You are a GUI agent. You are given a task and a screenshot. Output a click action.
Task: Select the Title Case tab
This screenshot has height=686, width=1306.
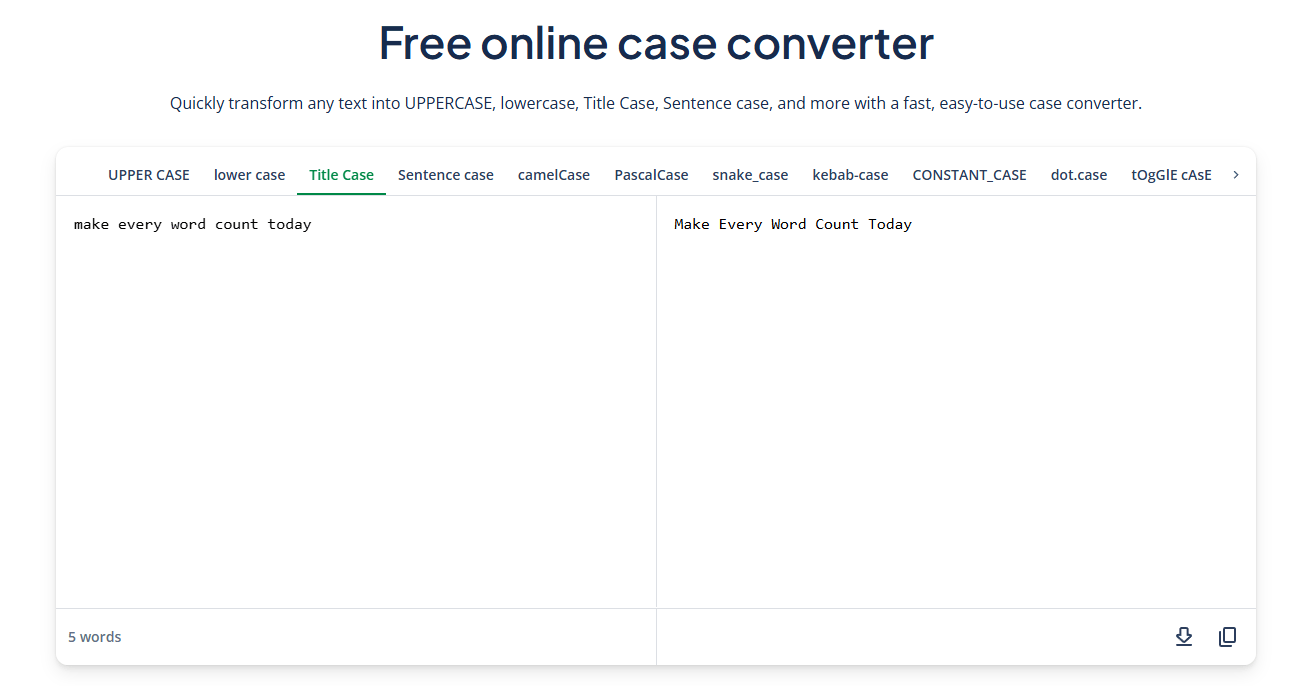click(341, 174)
